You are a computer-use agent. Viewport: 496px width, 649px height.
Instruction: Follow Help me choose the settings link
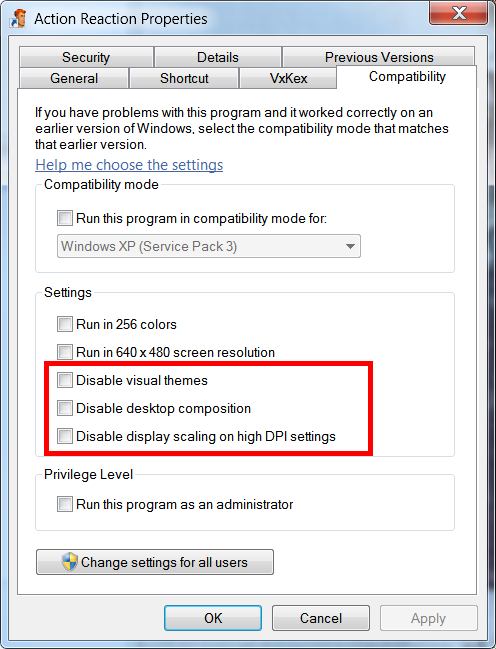pos(129,165)
